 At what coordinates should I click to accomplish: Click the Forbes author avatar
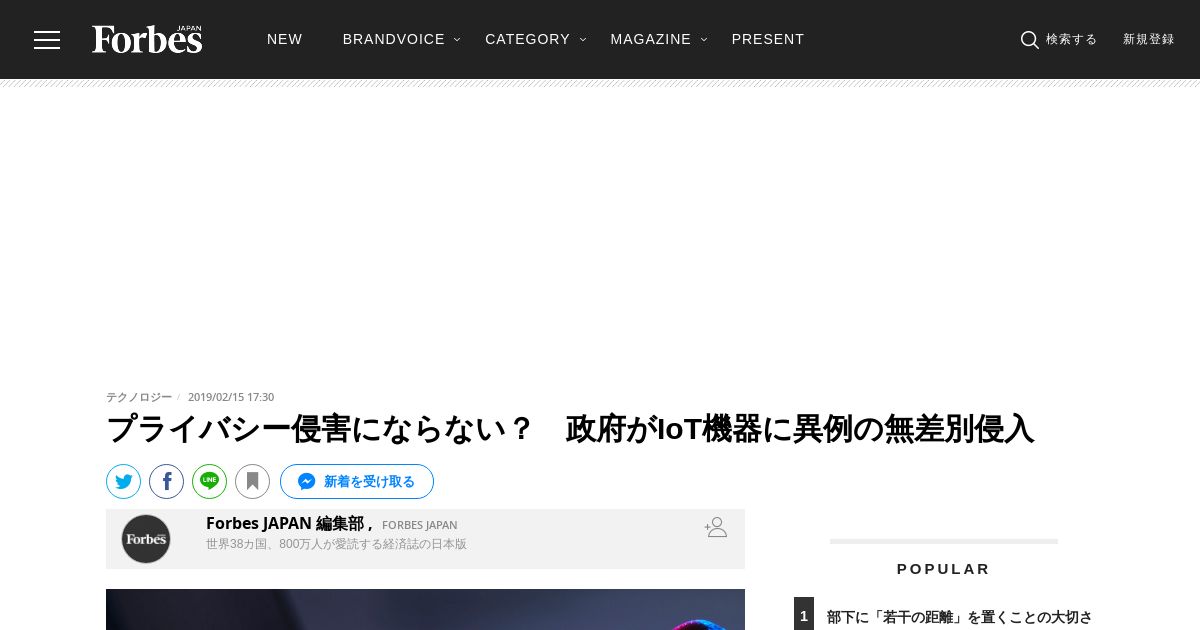pyautogui.click(x=146, y=539)
